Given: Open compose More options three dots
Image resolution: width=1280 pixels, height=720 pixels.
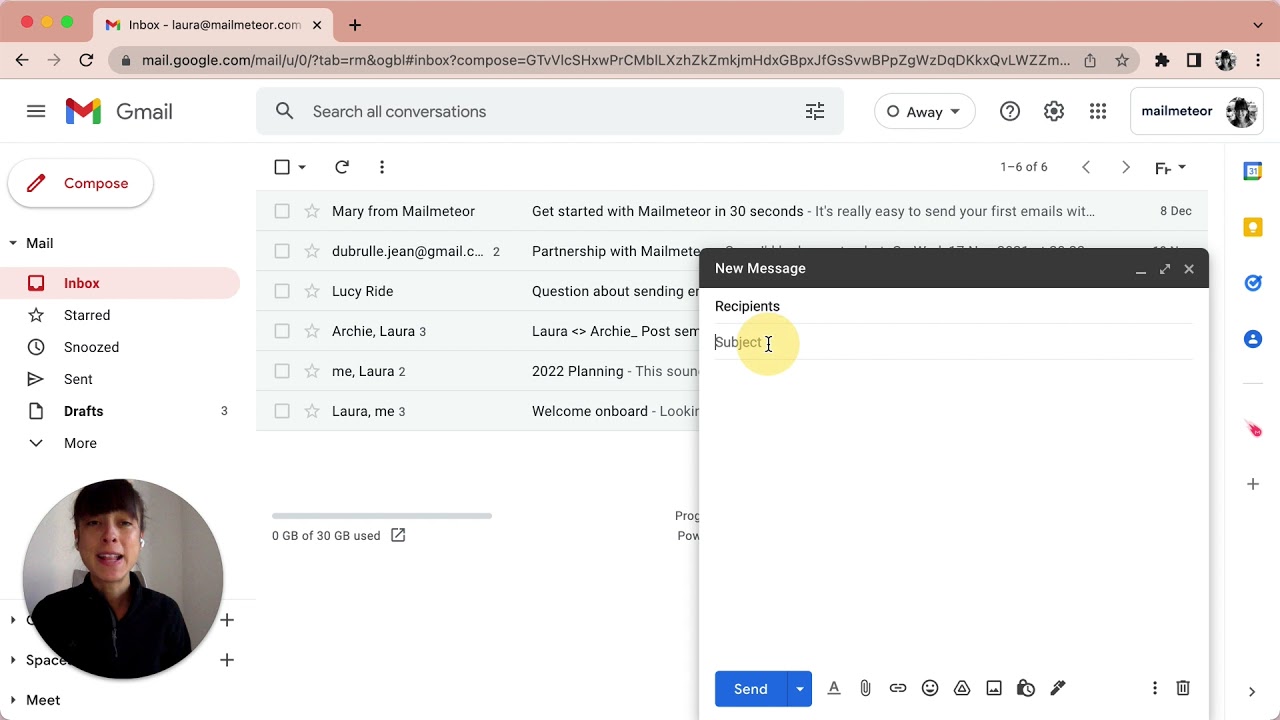Looking at the screenshot, I should [x=1155, y=688].
